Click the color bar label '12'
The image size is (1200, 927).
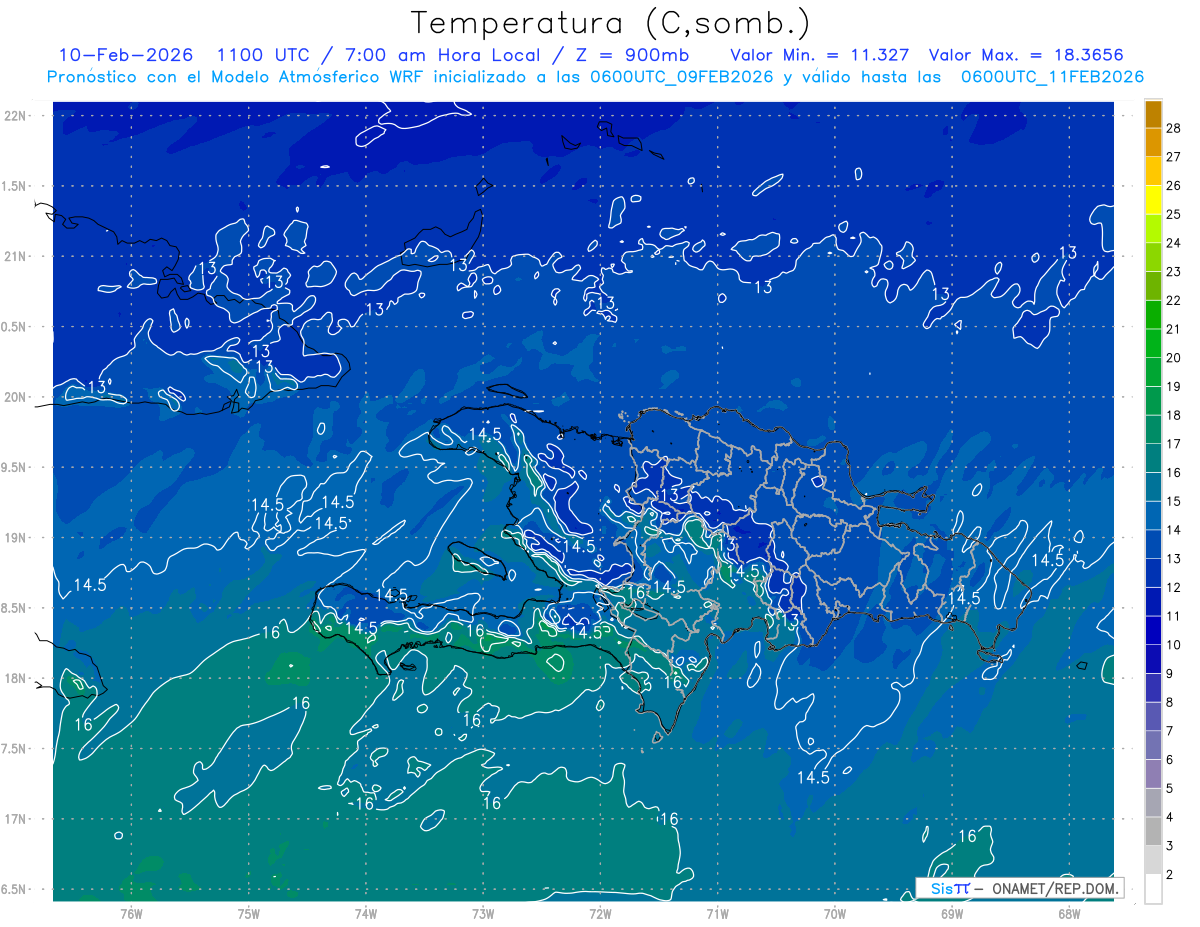[x=1173, y=587]
